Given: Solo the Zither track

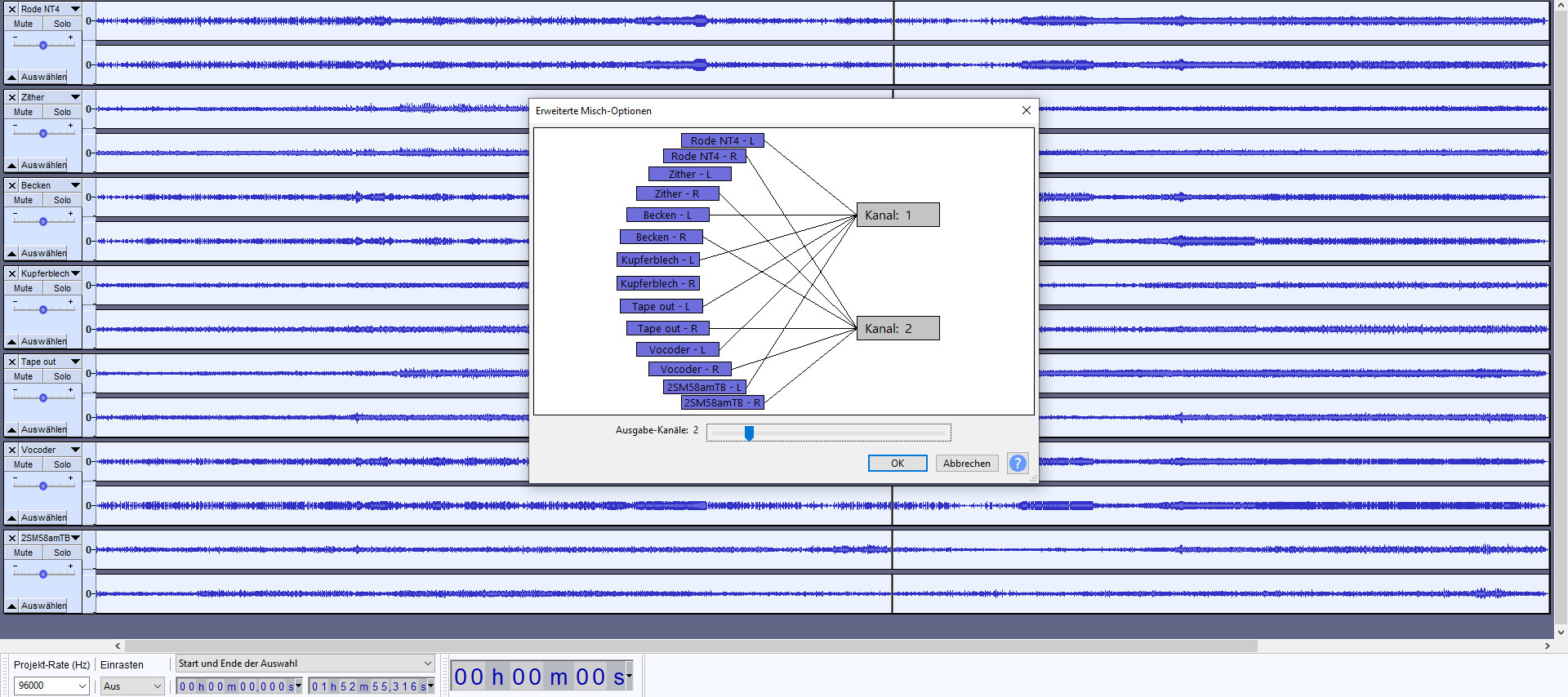Looking at the screenshot, I should click(x=62, y=112).
